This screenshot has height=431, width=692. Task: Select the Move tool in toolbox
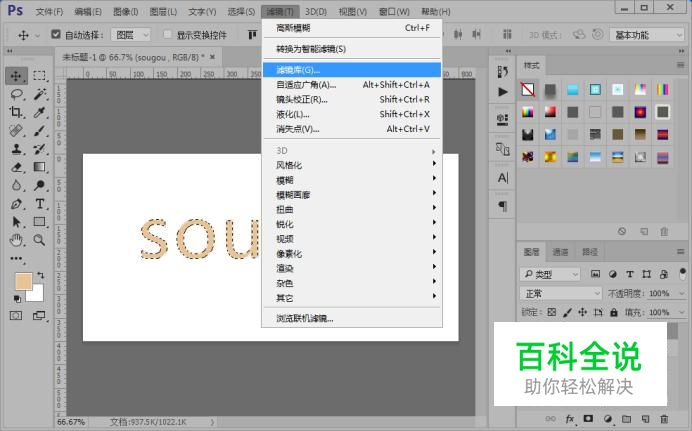tap(16, 76)
